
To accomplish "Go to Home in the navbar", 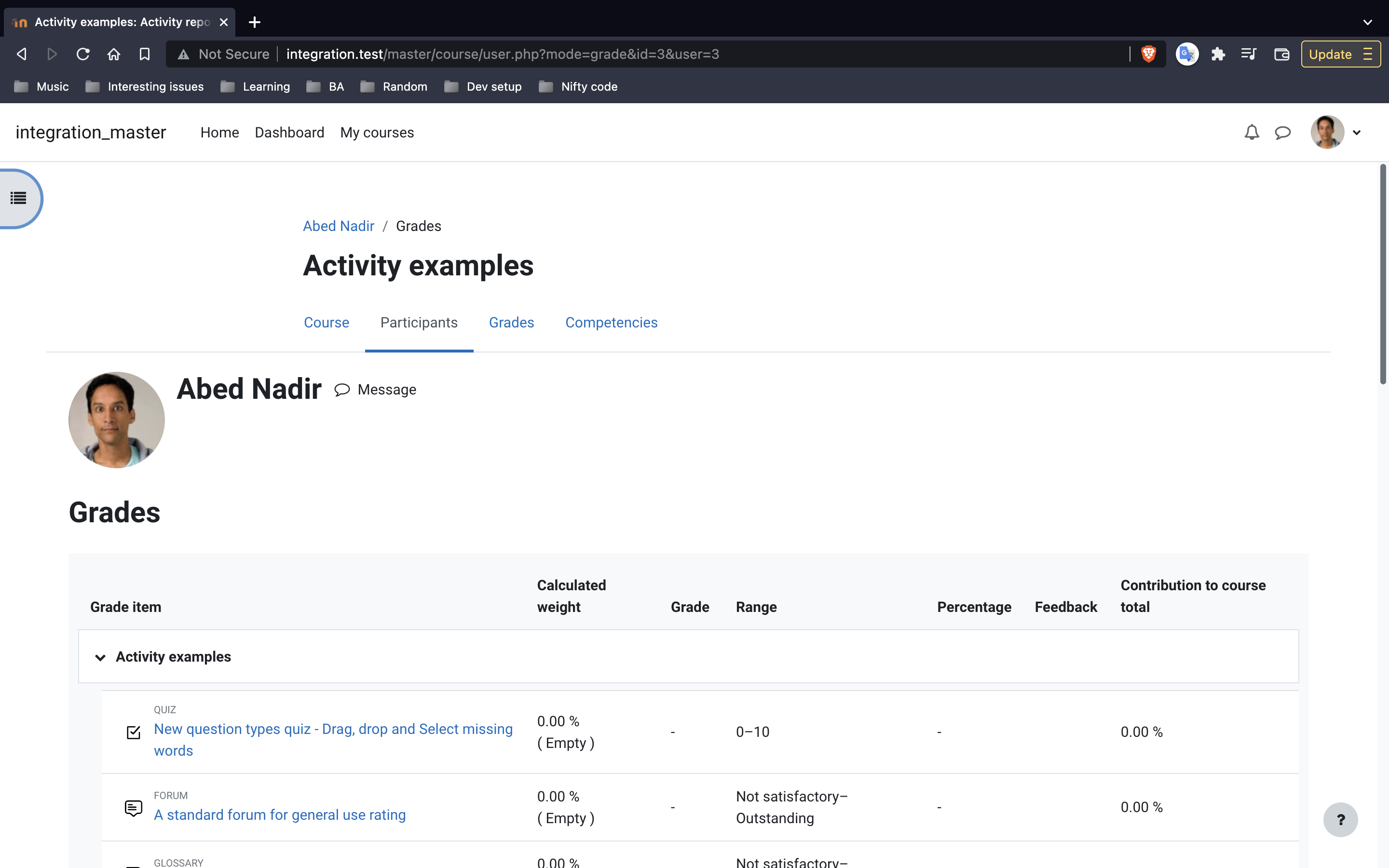I will point(219,133).
